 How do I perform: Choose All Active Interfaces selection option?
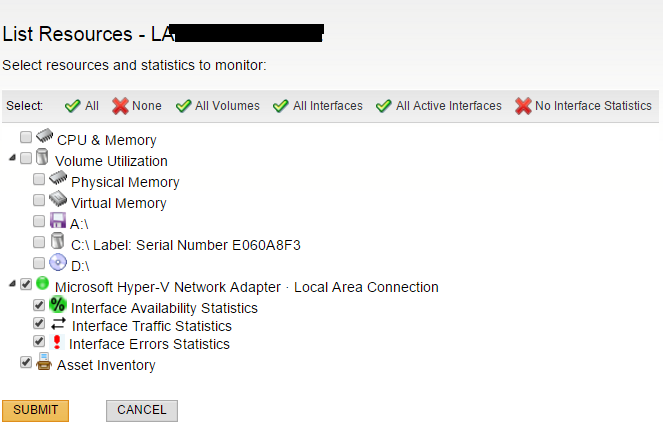tap(439, 106)
